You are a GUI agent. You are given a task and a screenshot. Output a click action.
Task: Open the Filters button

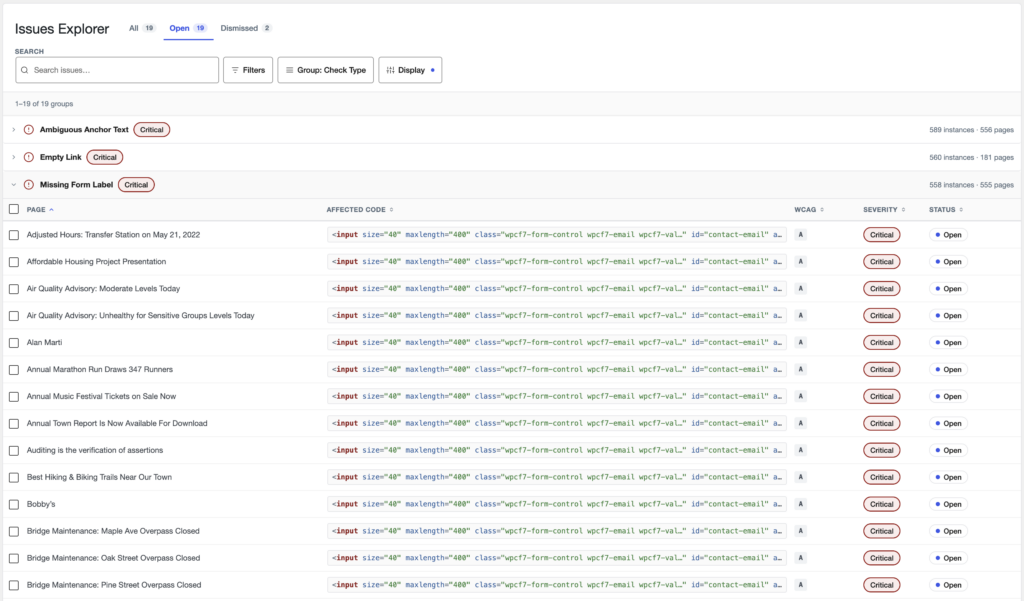tap(248, 70)
